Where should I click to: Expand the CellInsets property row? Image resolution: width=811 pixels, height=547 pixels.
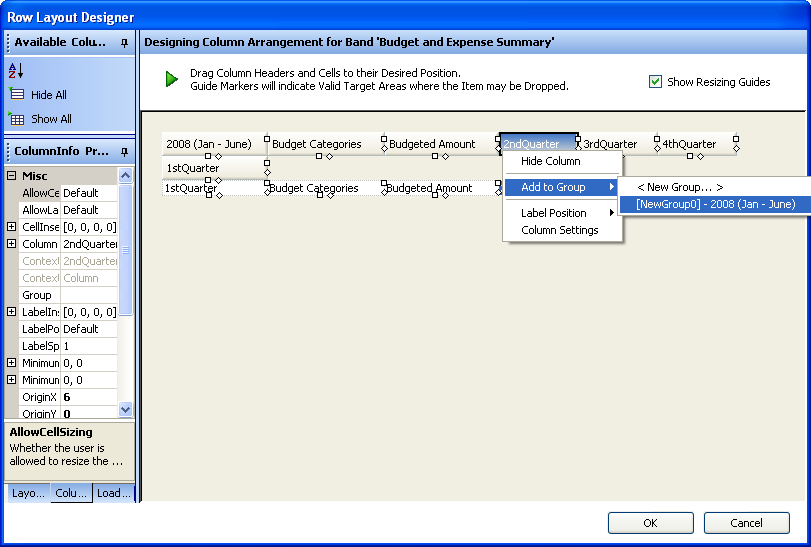click(x=12, y=227)
